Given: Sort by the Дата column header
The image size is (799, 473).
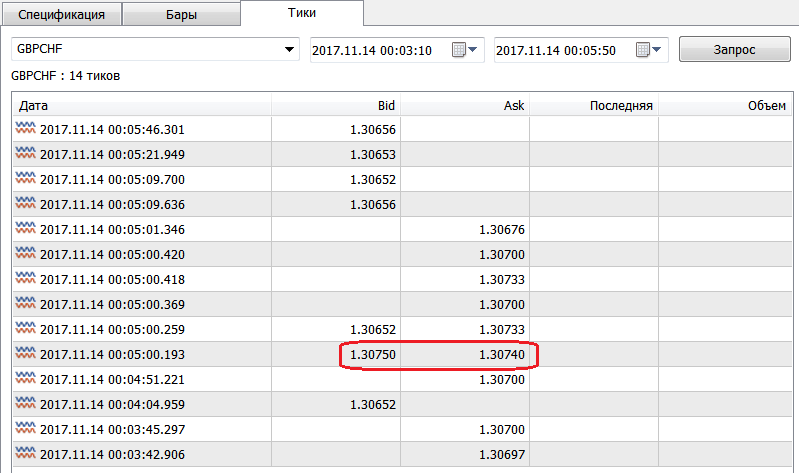Looking at the screenshot, I should pos(142,106).
